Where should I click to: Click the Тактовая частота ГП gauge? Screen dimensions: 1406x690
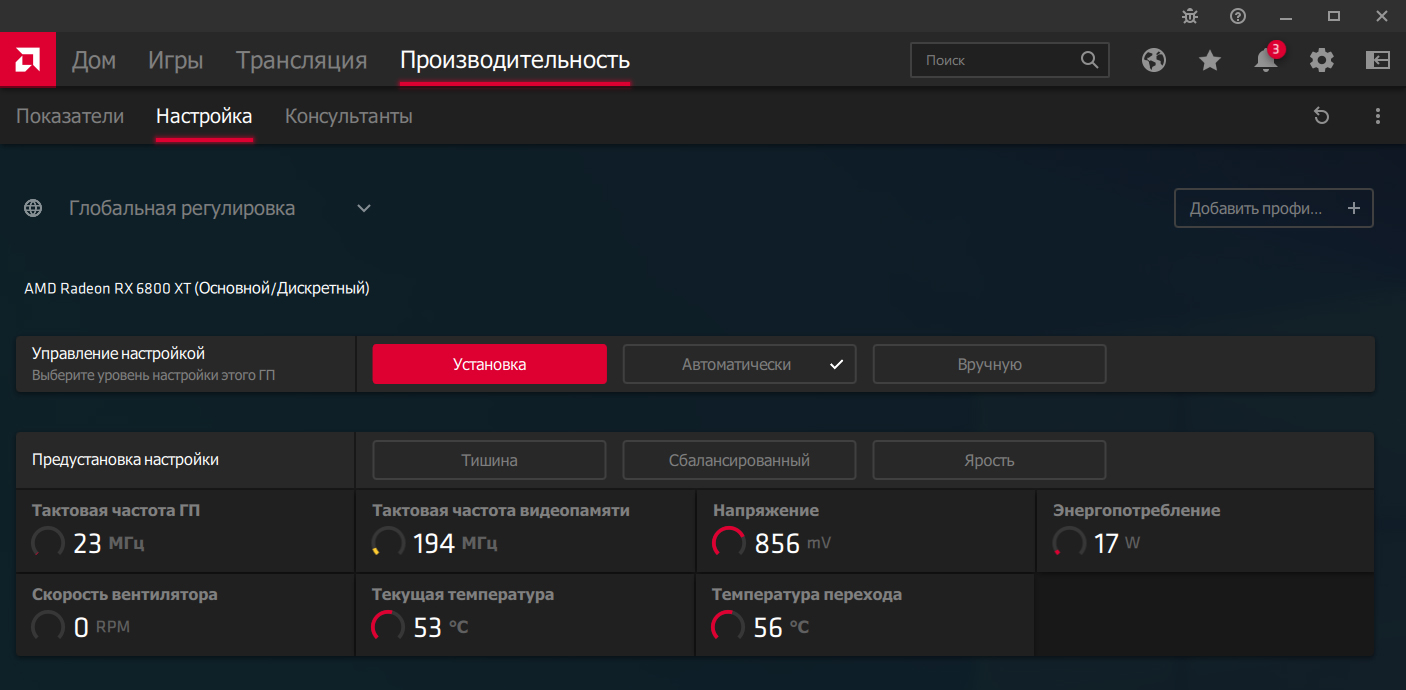click(47, 542)
